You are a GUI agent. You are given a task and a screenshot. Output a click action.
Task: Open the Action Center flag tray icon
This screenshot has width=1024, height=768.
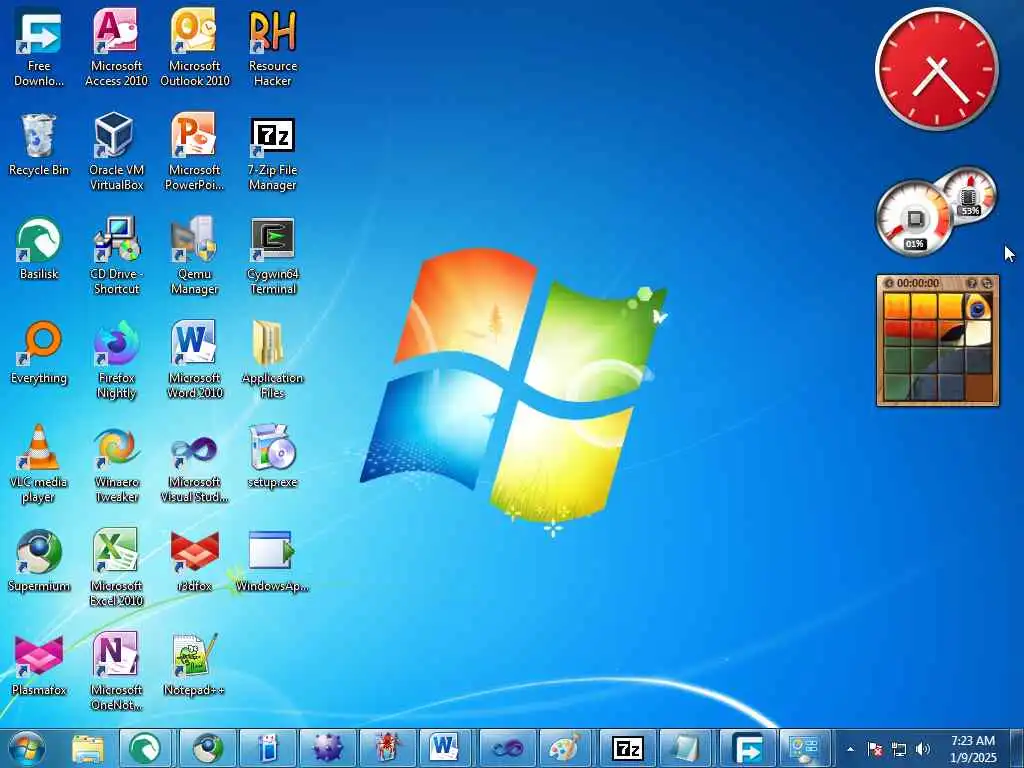click(x=875, y=749)
